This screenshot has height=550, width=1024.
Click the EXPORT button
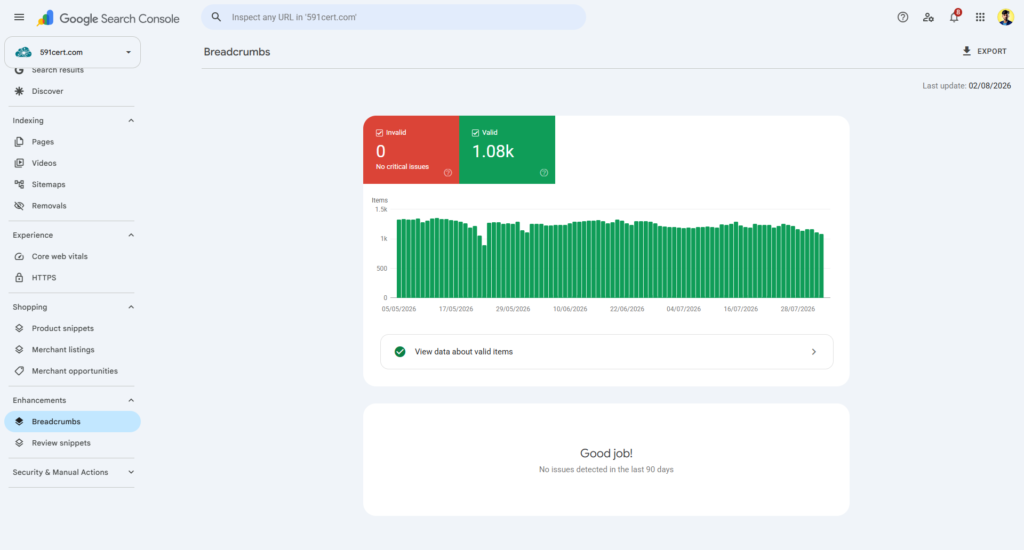[x=984, y=51]
